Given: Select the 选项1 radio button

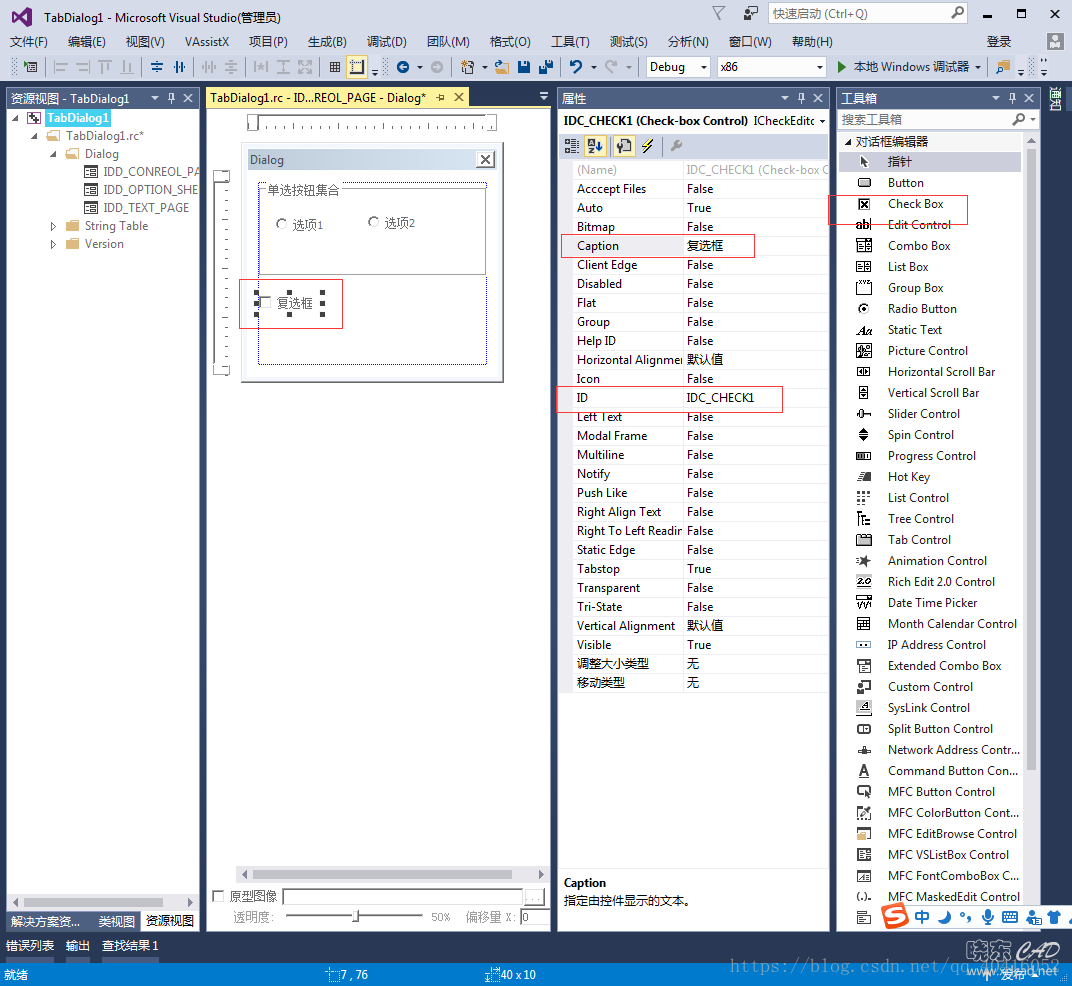Looking at the screenshot, I should (281, 224).
